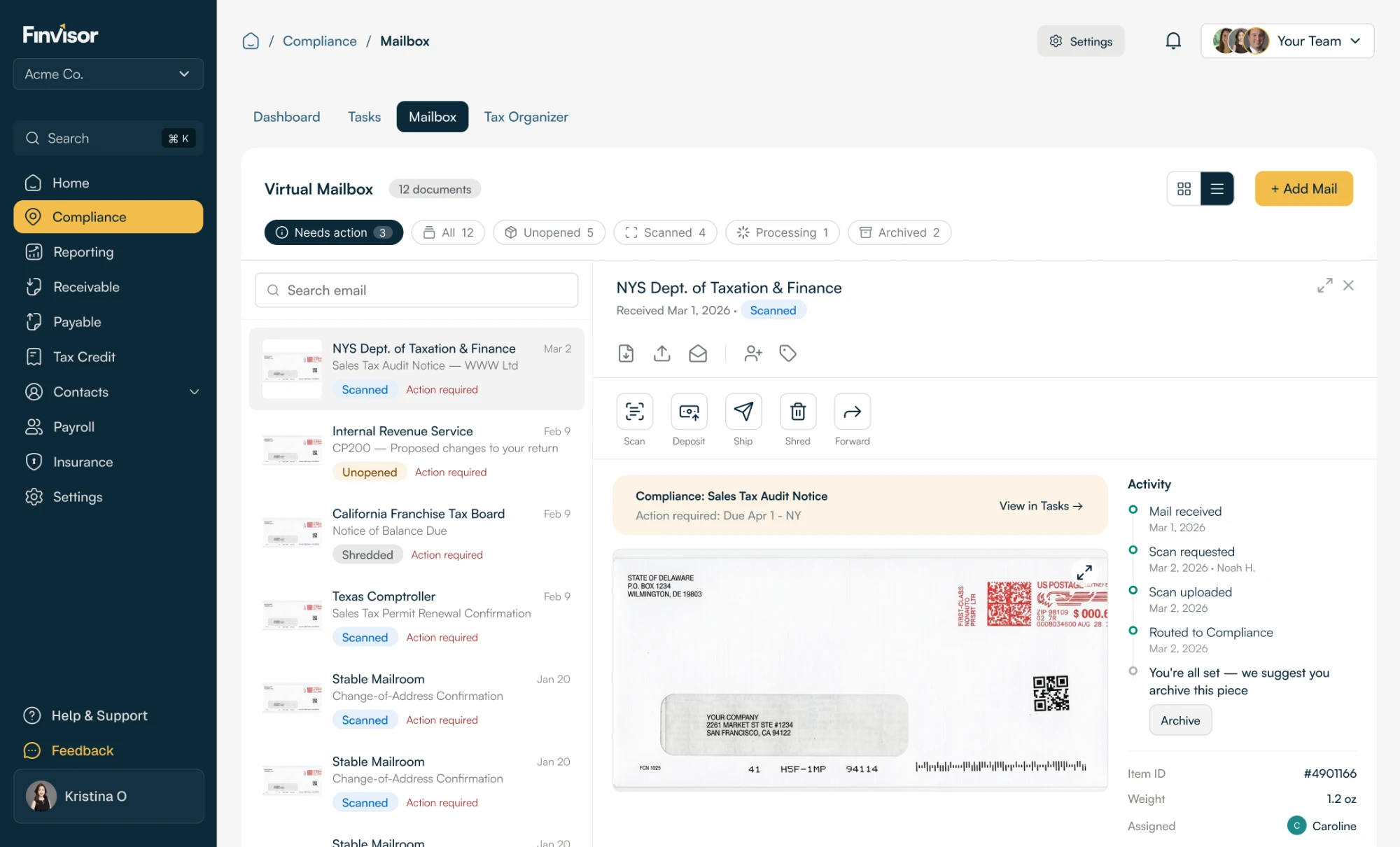
Task: Expand the Contacts sidebar menu
Action: [194, 392]
